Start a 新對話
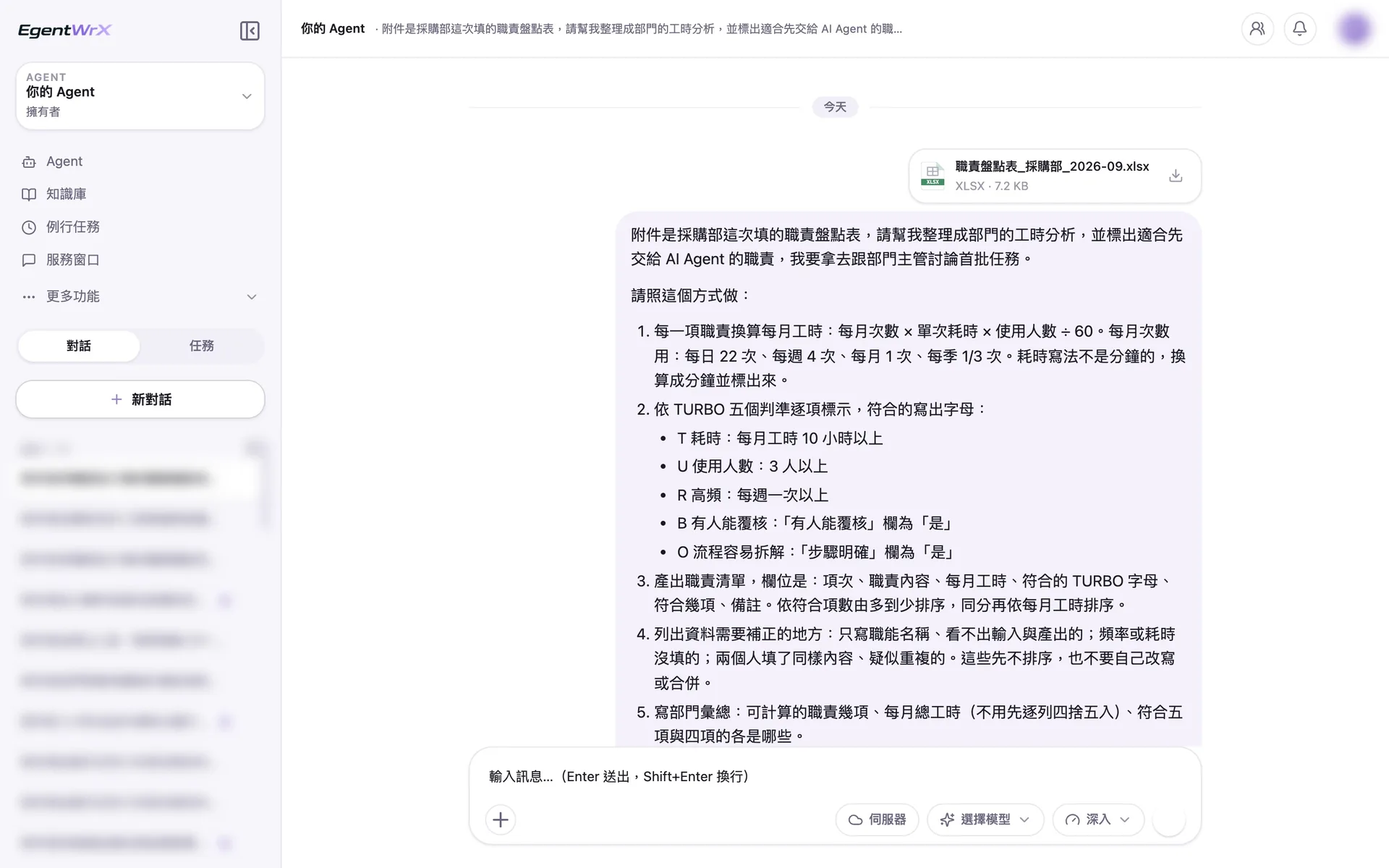Screen dimensions: 1389x868 tap(140, 399)
